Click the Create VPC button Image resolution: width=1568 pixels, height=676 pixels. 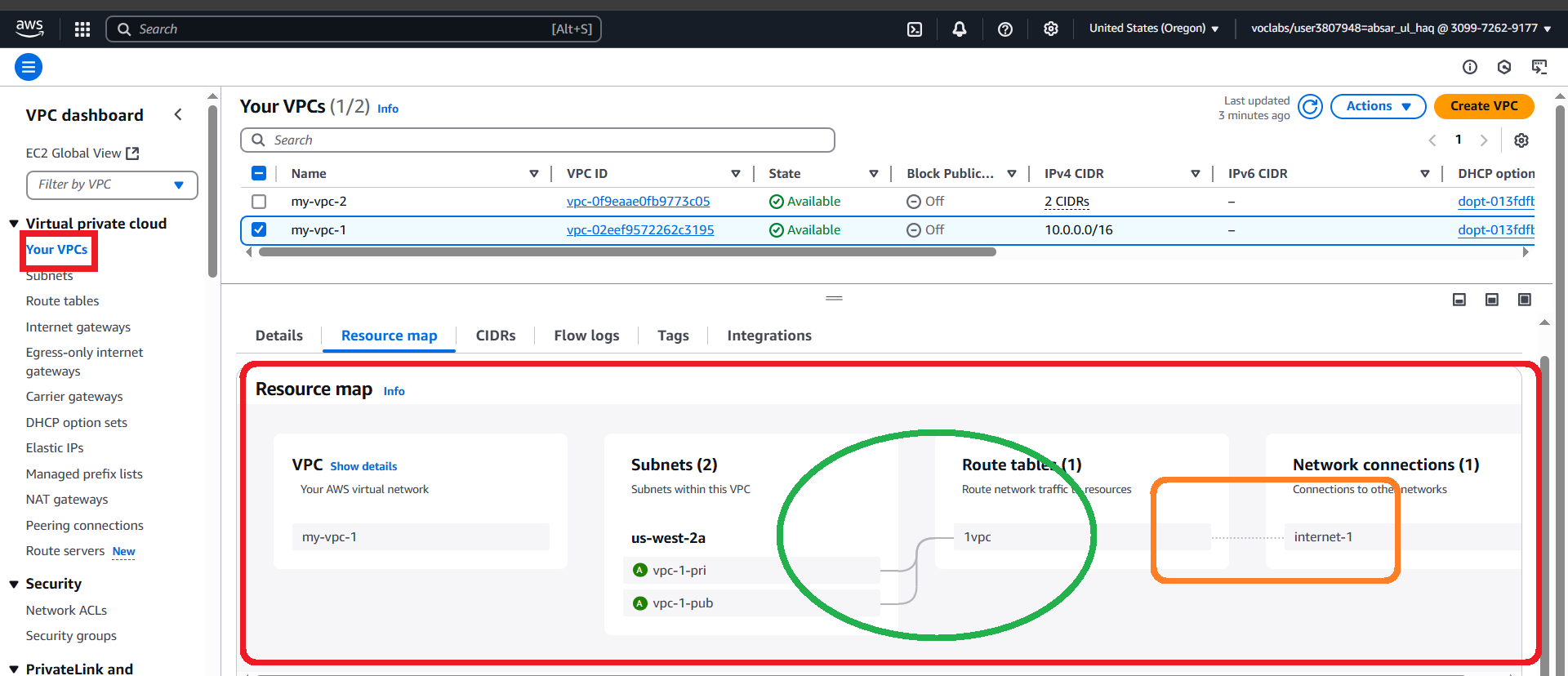(x=1484, y=106)
